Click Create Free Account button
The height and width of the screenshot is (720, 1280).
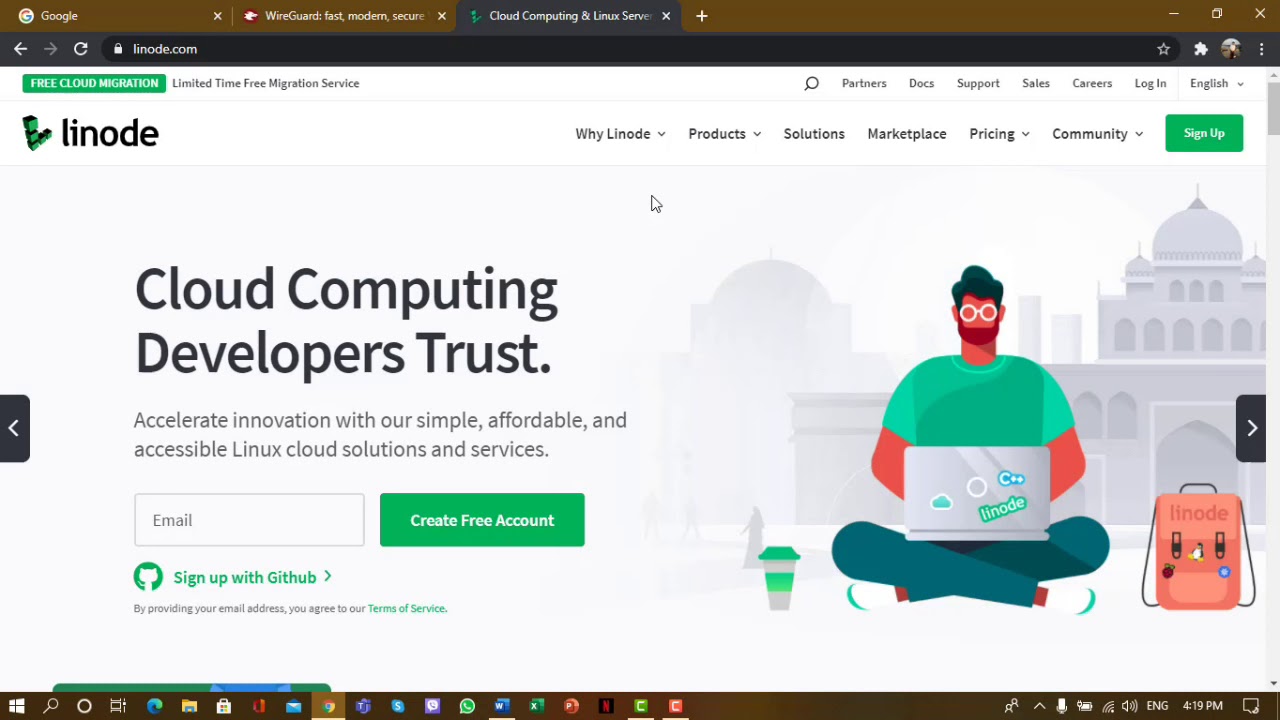482,520
